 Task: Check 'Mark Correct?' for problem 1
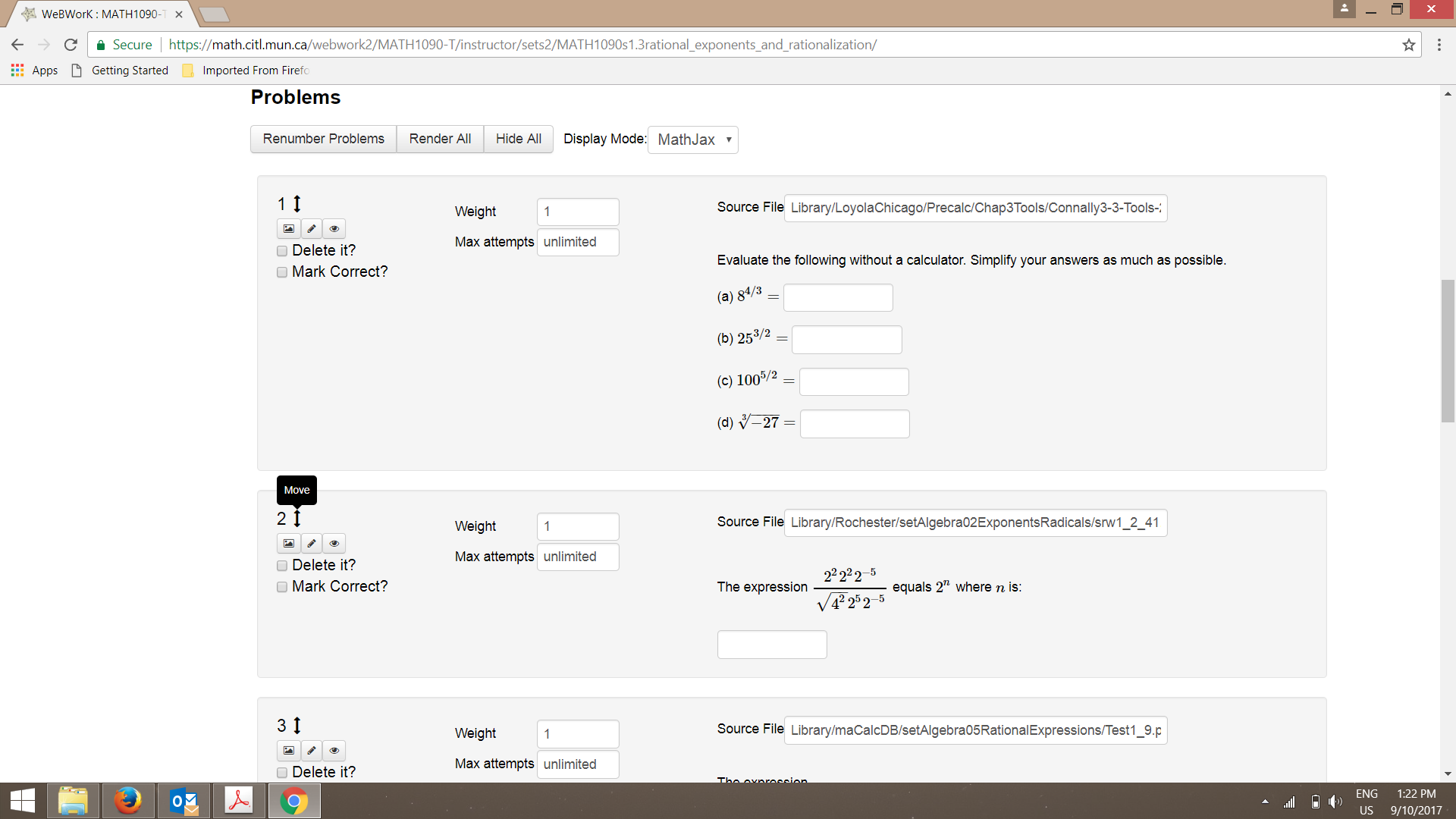[282, 272]
